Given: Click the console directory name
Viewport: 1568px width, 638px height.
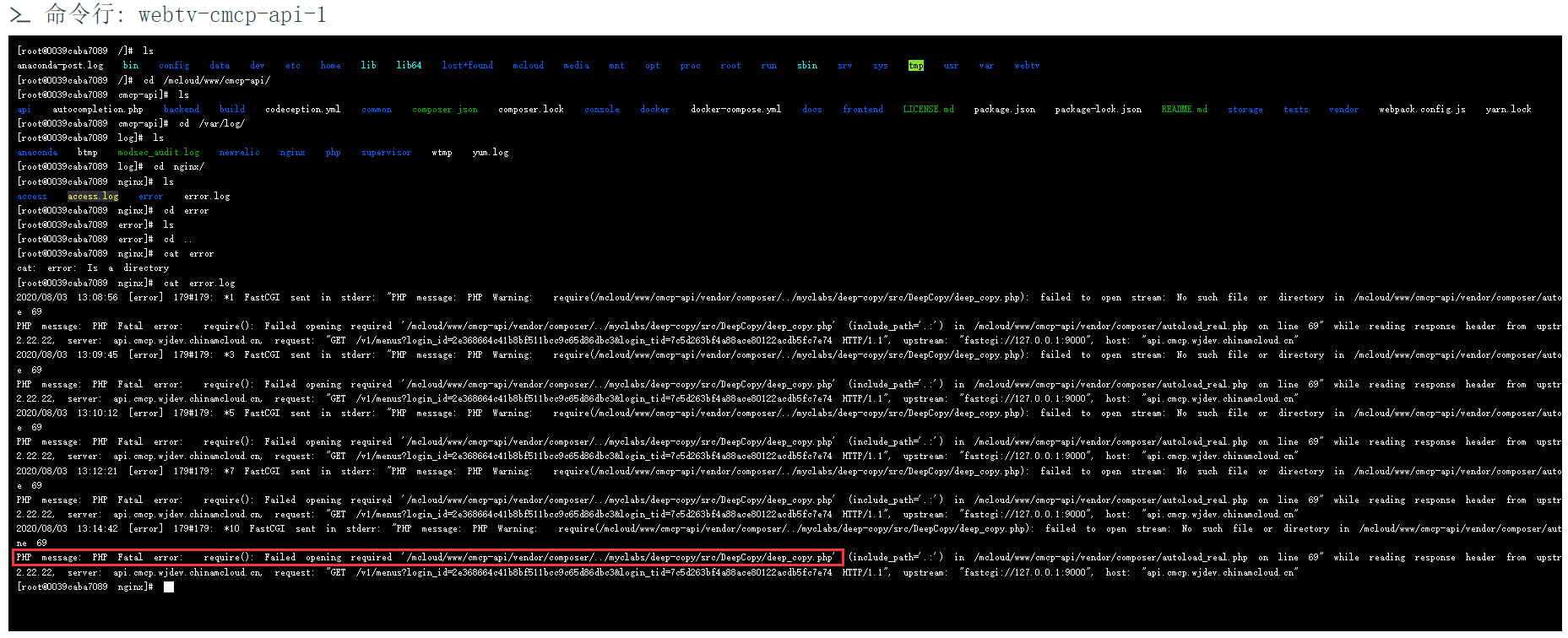Looking at the screenshot, I should [602, 109].
